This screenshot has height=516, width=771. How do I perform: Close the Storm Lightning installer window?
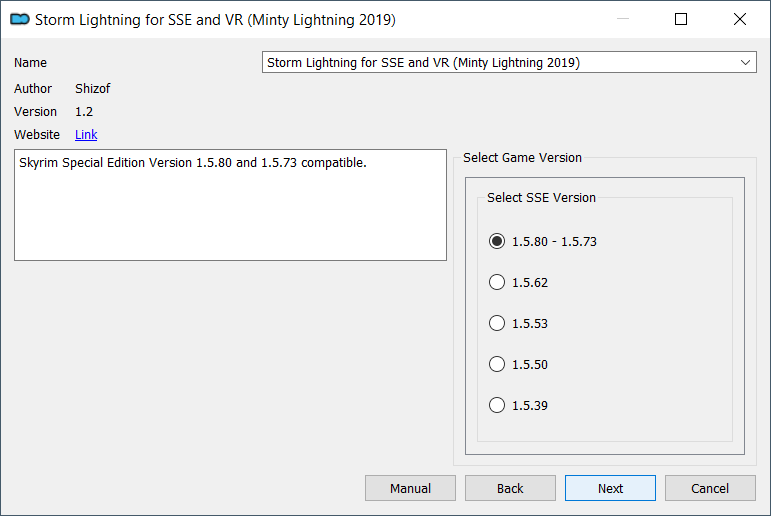[740, 19]
